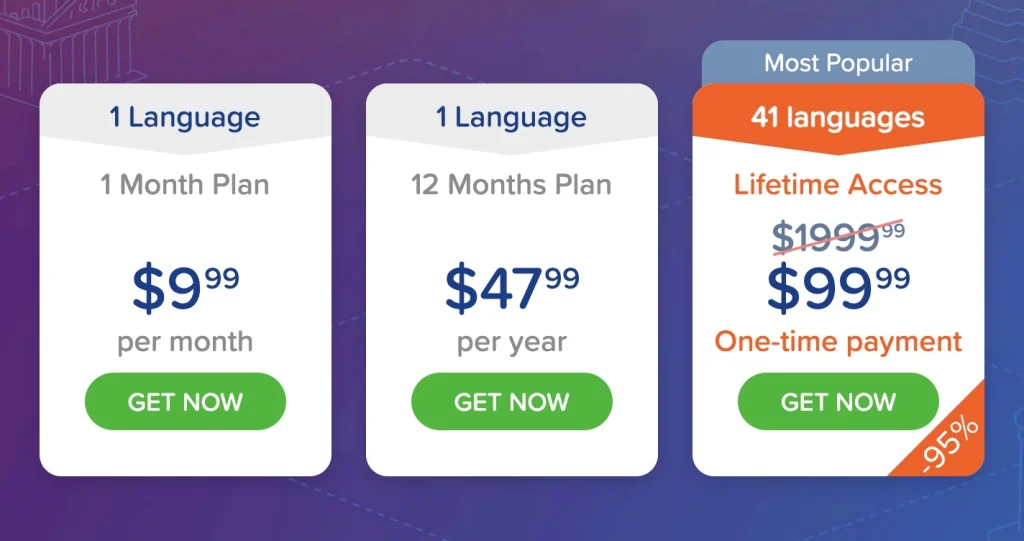Click the $47.99 price

click(x=511, y=285)
